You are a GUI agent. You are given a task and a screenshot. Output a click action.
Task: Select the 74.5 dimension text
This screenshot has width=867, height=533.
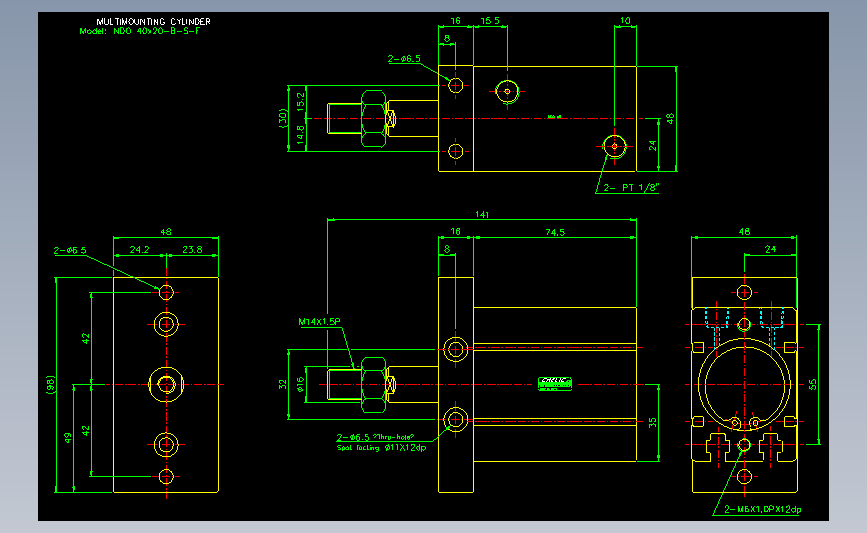point(555,232)
